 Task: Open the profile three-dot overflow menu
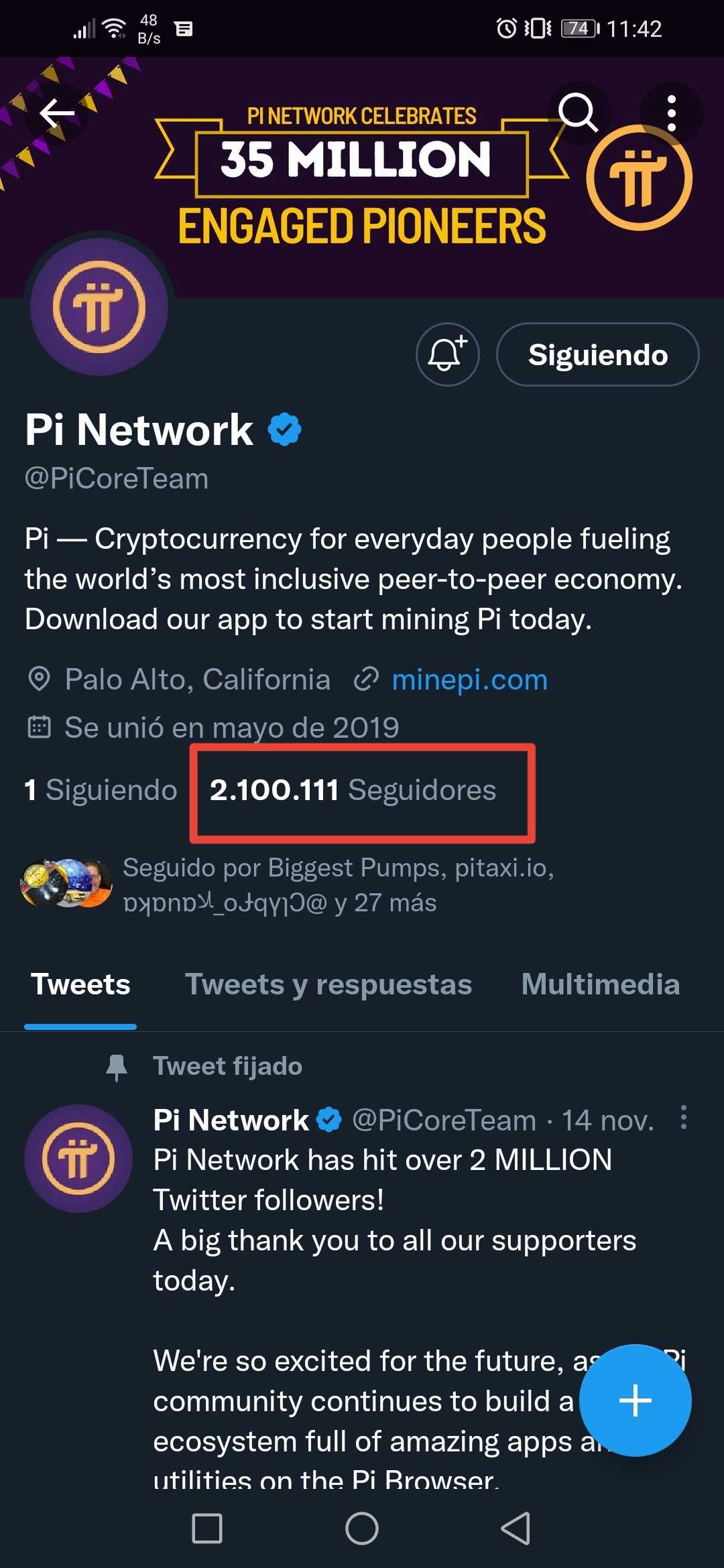coord(671,113)
